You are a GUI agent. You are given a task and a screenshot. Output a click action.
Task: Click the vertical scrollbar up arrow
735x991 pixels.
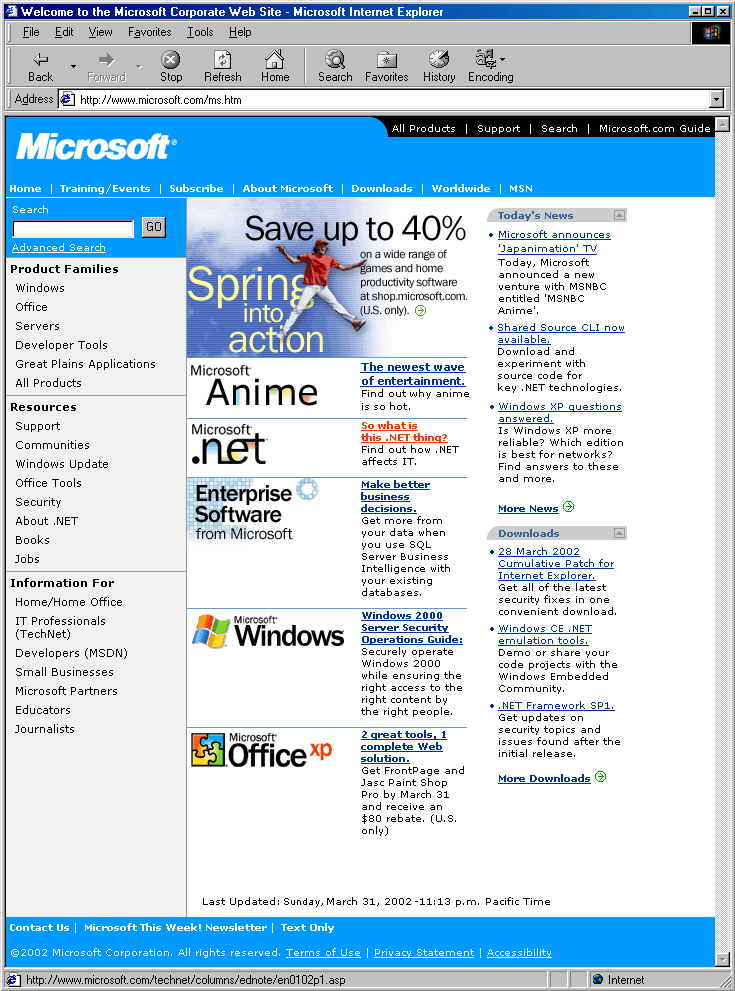pos(722,124)
